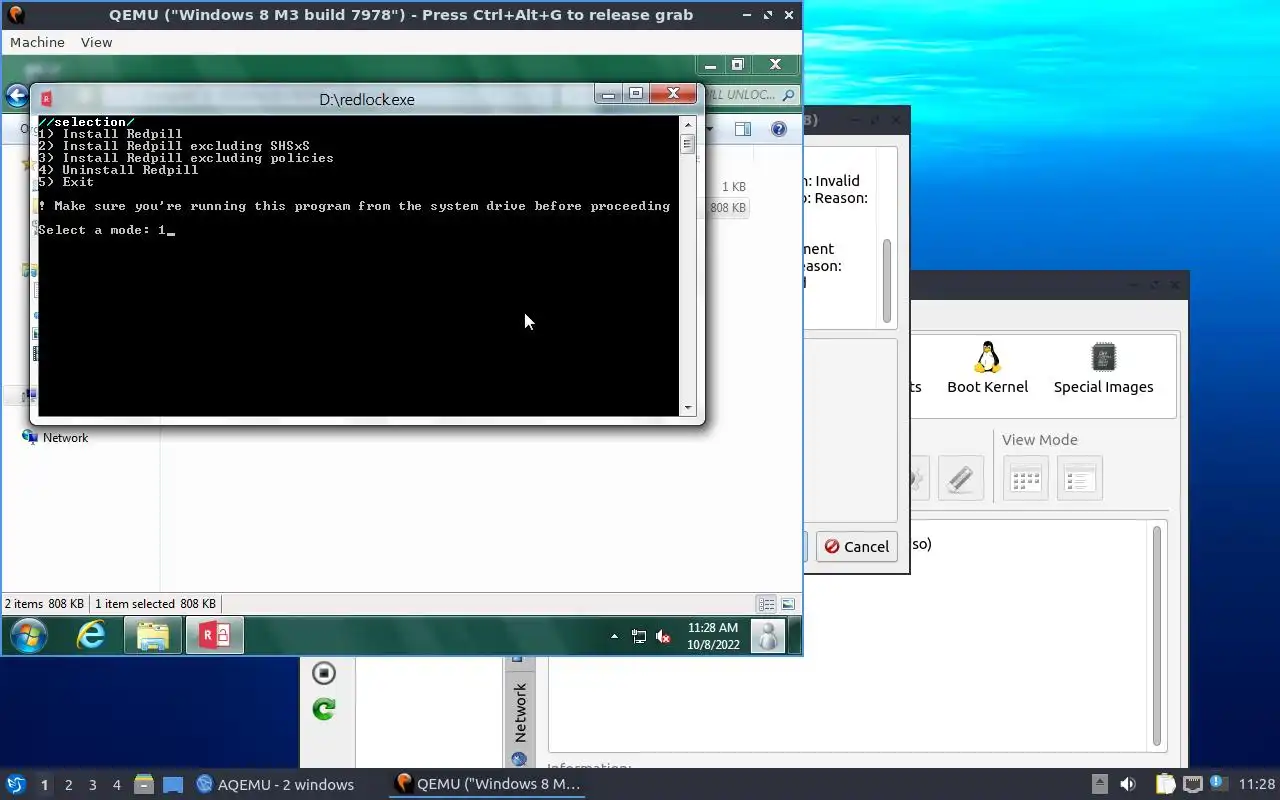This screenshot has width=1280, height=800.
Task: Open the Windows Start orb
Action: pyautogui.click(x=28, y=636)
